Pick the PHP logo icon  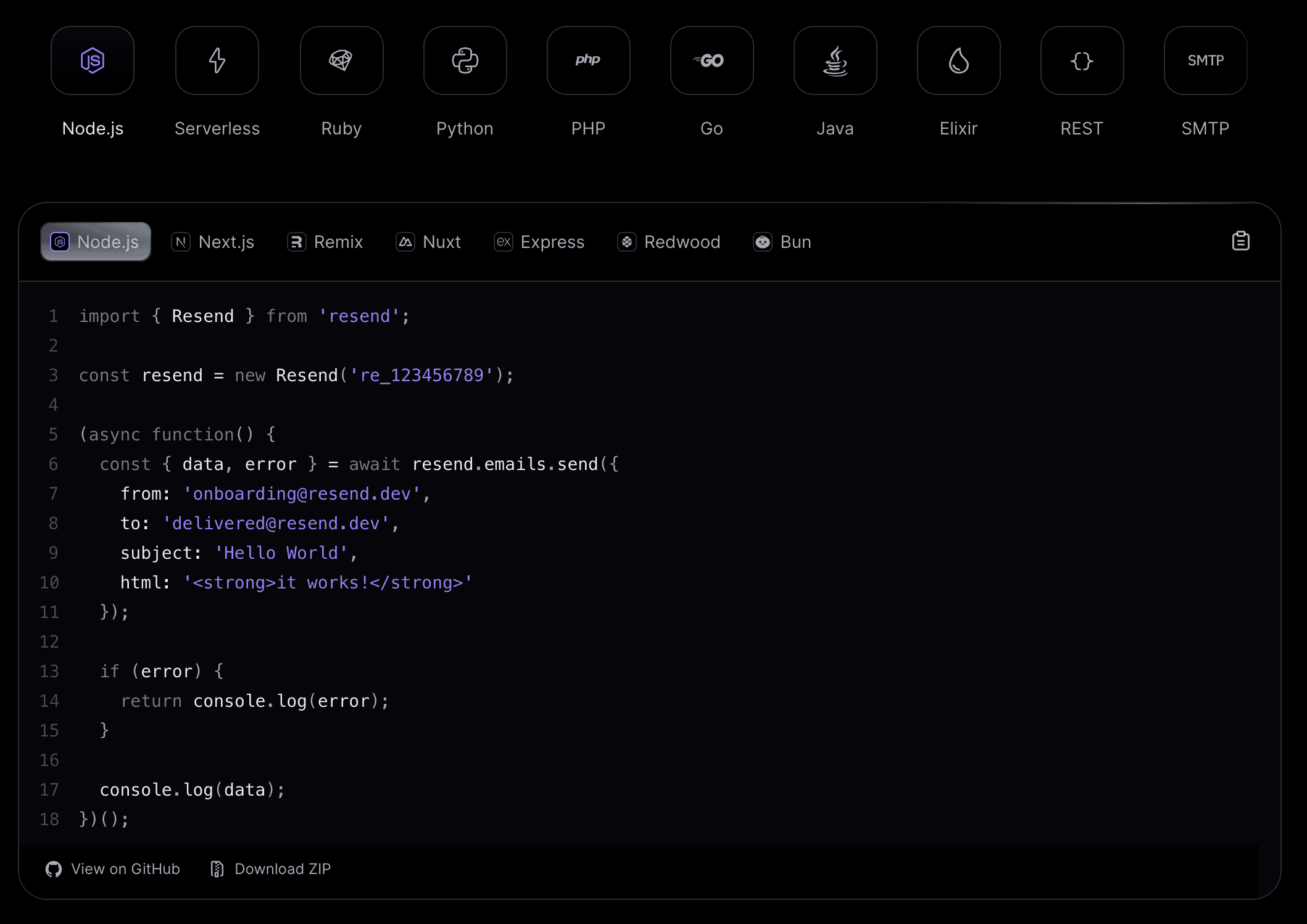(589, 60)
